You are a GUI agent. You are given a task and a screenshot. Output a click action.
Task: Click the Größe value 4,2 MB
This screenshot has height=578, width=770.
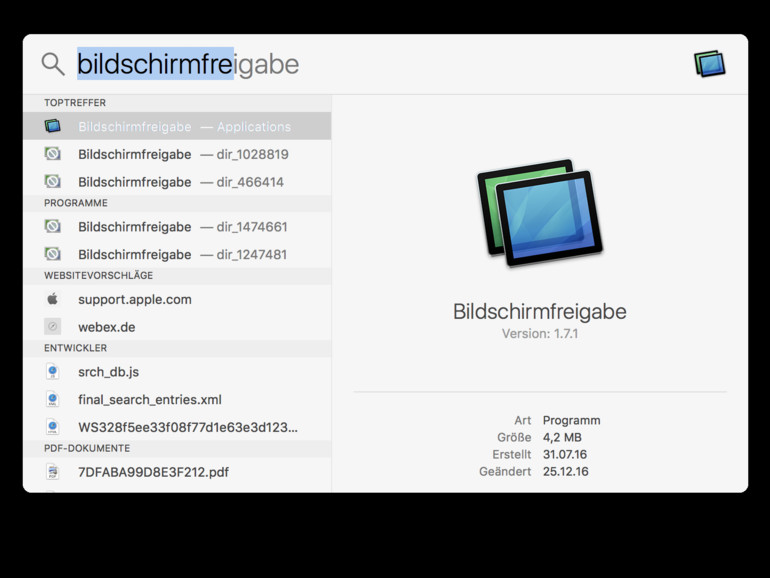(x=562, y=438)
